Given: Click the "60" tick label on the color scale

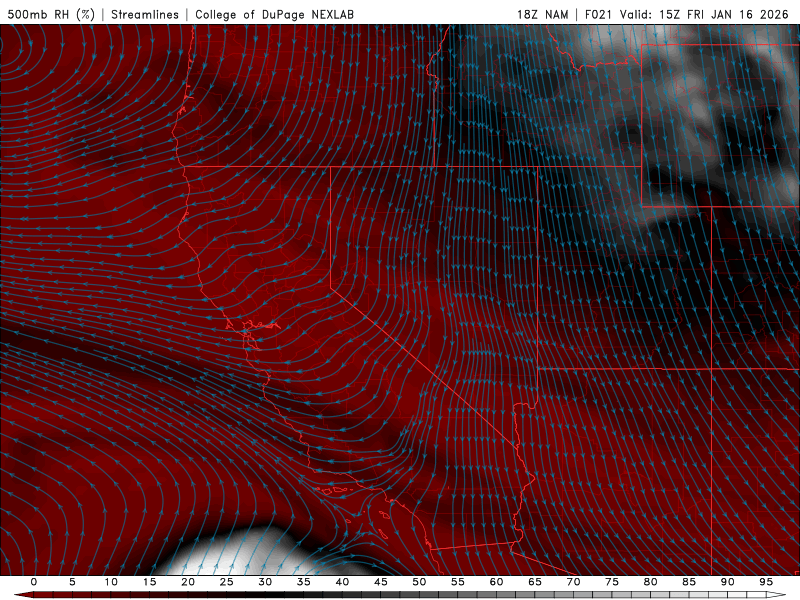Looking at the screenshot, I should pos(496,582).
